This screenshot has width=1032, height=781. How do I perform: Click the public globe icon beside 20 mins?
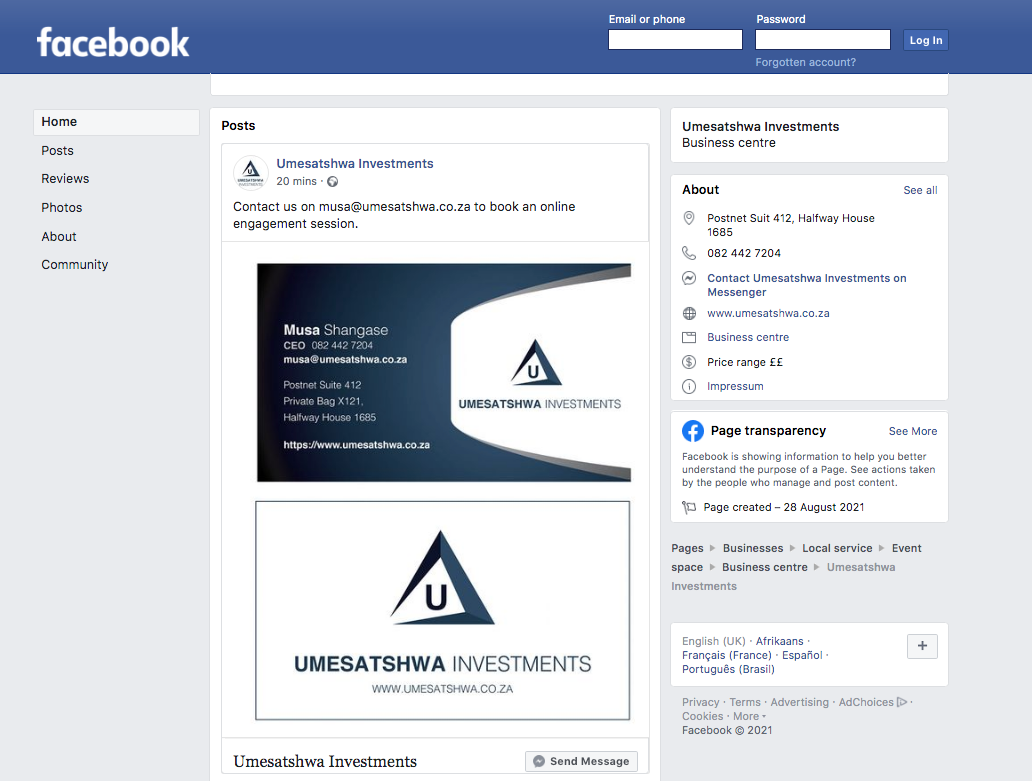click(332, 182)
